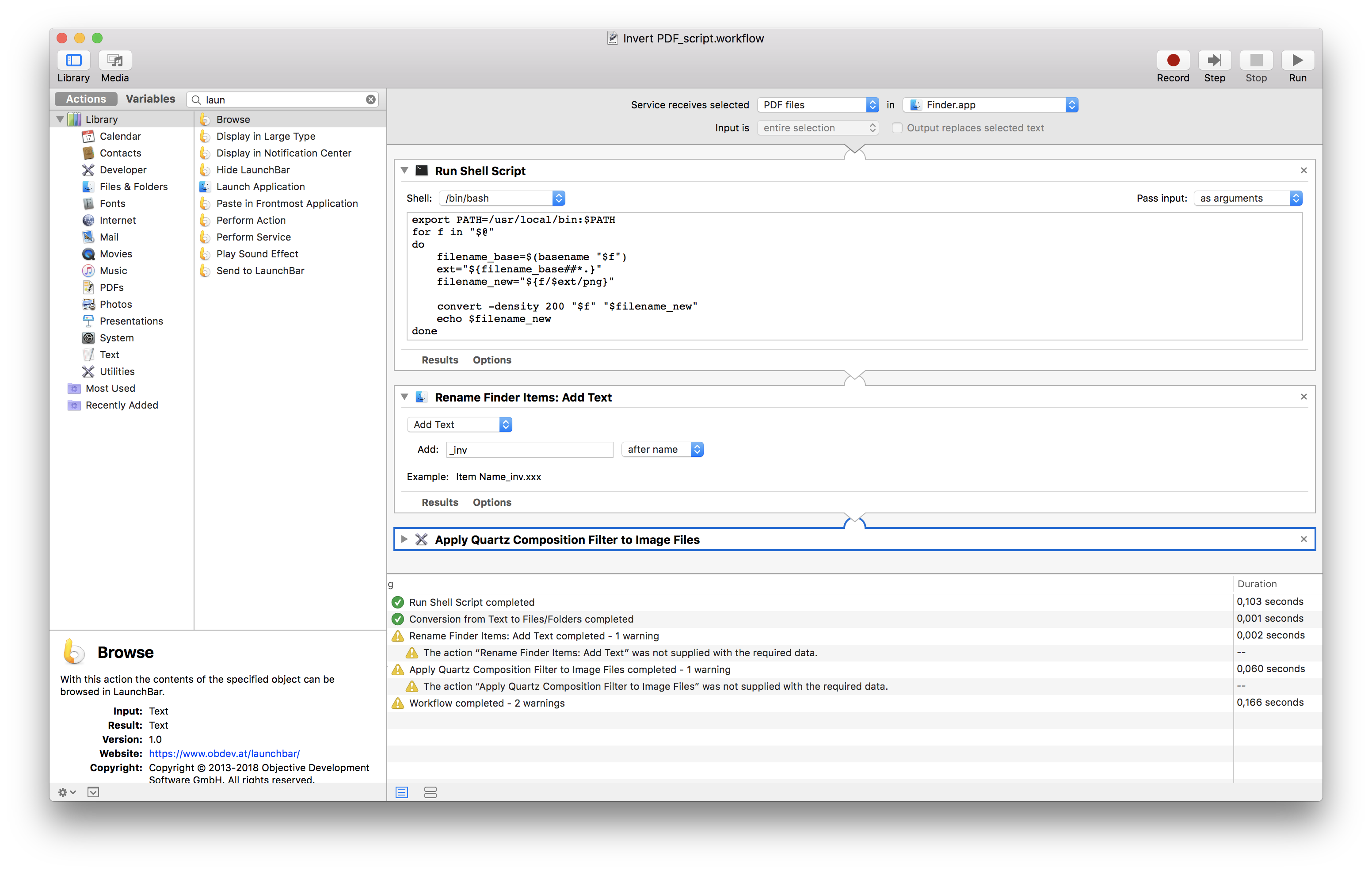Change the /bin/bash shell dropdown
Viewport: 1372px width, 872px height.
[x=502, y=198]
